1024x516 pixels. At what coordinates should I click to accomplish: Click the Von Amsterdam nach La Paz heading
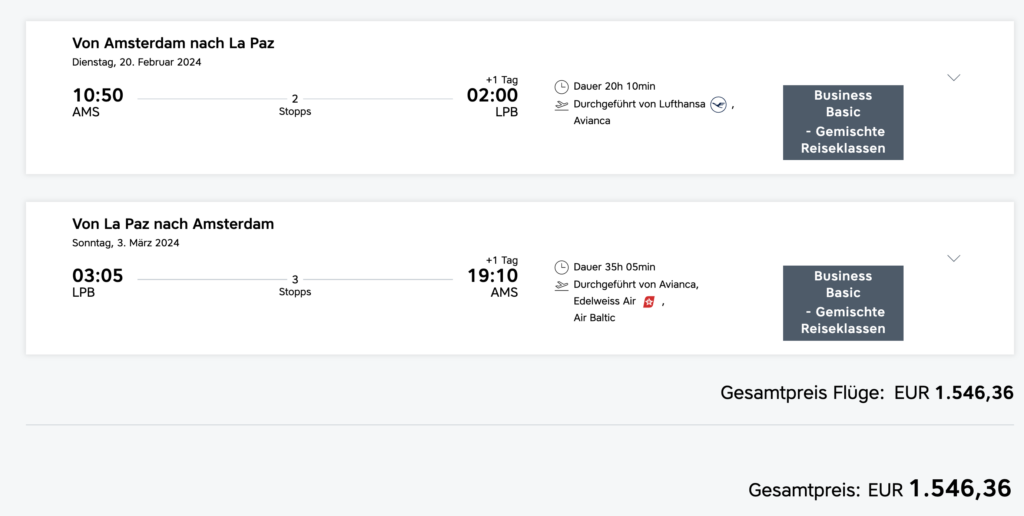click(x=173, y=43)
